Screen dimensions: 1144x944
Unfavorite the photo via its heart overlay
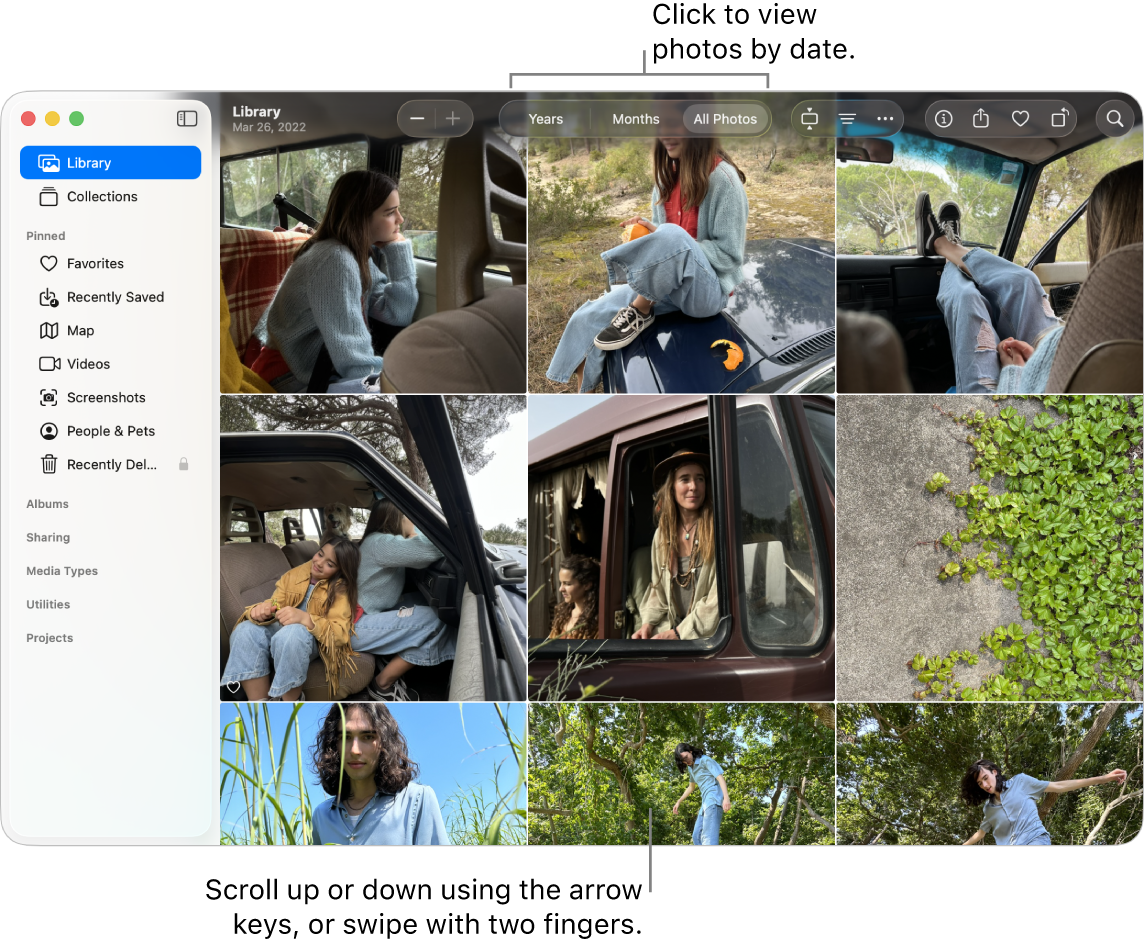pos(232,687)
